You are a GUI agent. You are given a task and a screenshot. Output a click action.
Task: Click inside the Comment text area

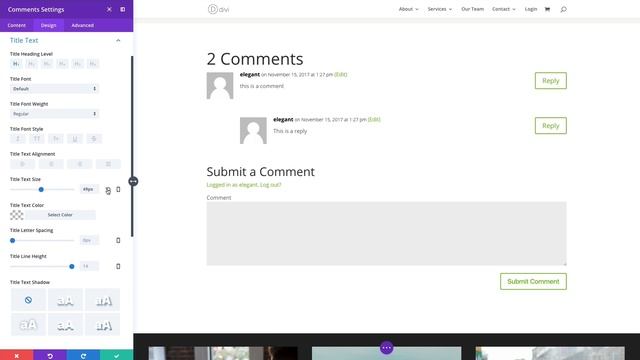[x=386, y=233]
